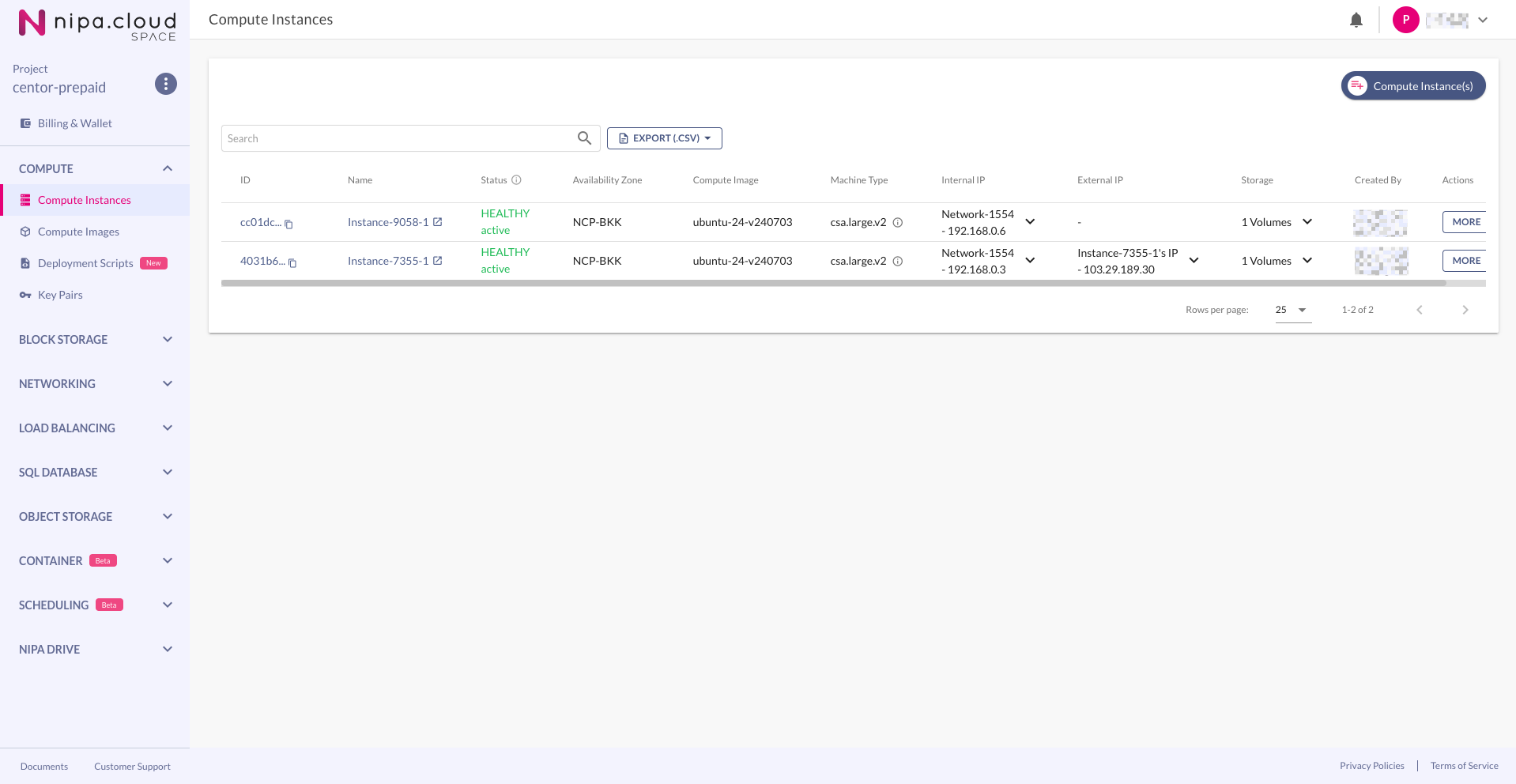Expand External IP details for Instance-7355-1
Image resolution: width=1516 pixels, height=784 pixels.
(1194, 261)
